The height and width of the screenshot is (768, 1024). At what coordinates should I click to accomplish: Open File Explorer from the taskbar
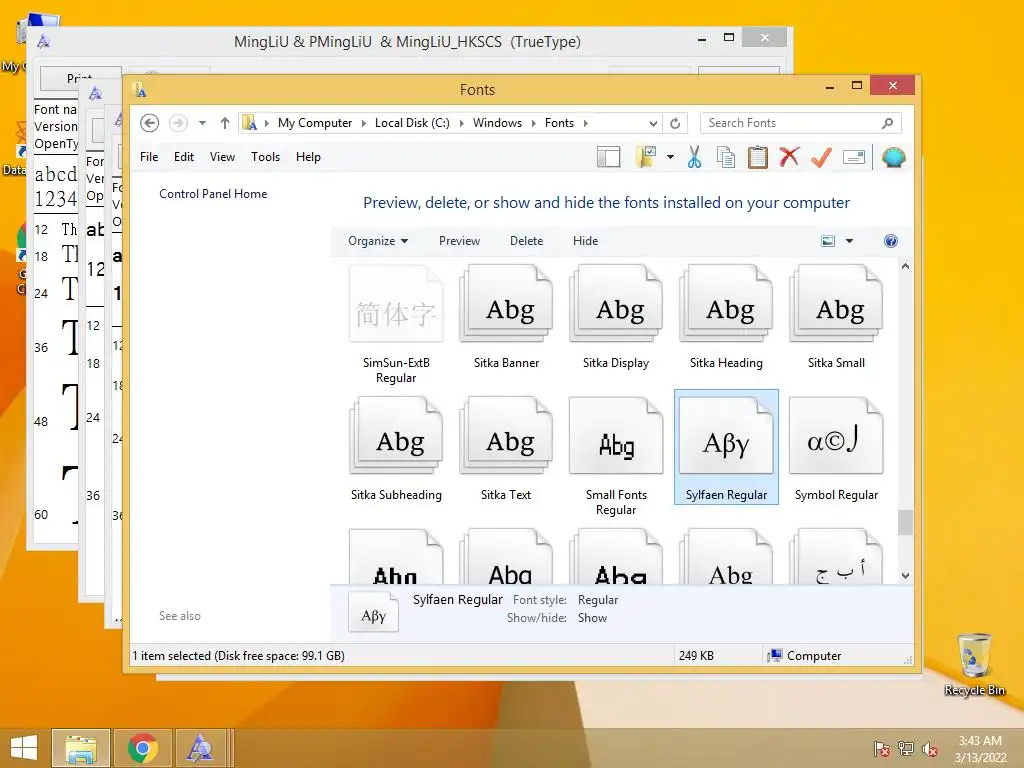[x=81, y=748]
